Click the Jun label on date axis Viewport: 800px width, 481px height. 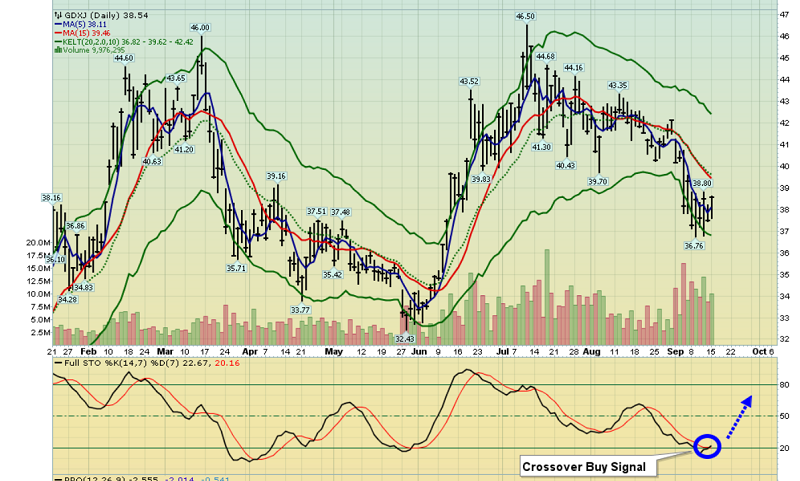(418, 352)
